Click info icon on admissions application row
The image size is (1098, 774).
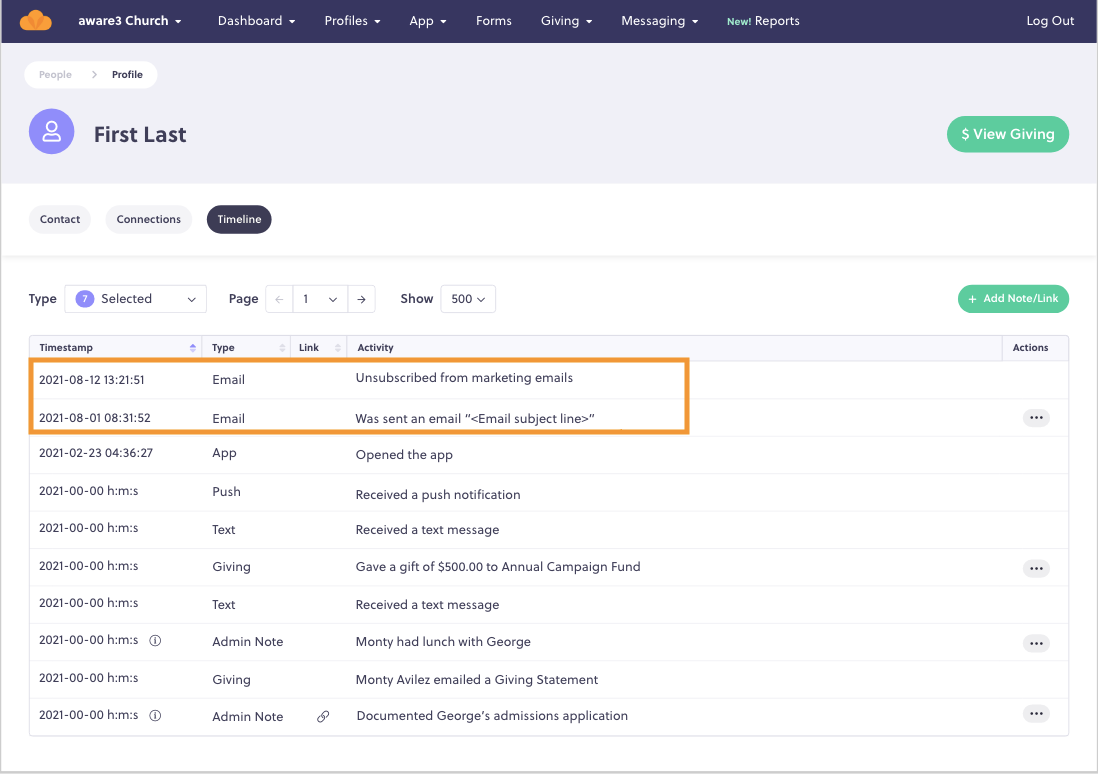[x=155, y=715]
